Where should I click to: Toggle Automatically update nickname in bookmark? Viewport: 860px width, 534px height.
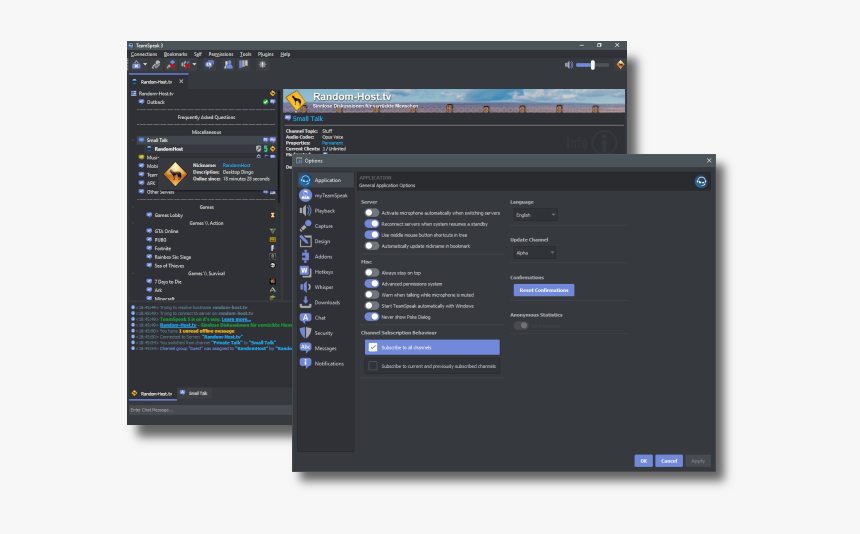[x=372, y=246]
